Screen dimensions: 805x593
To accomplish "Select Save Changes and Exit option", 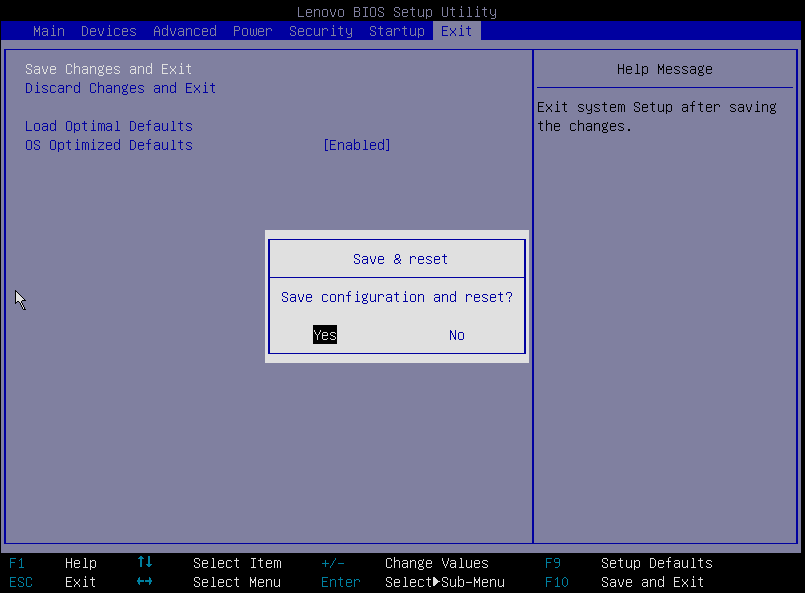I will point(108,69).
